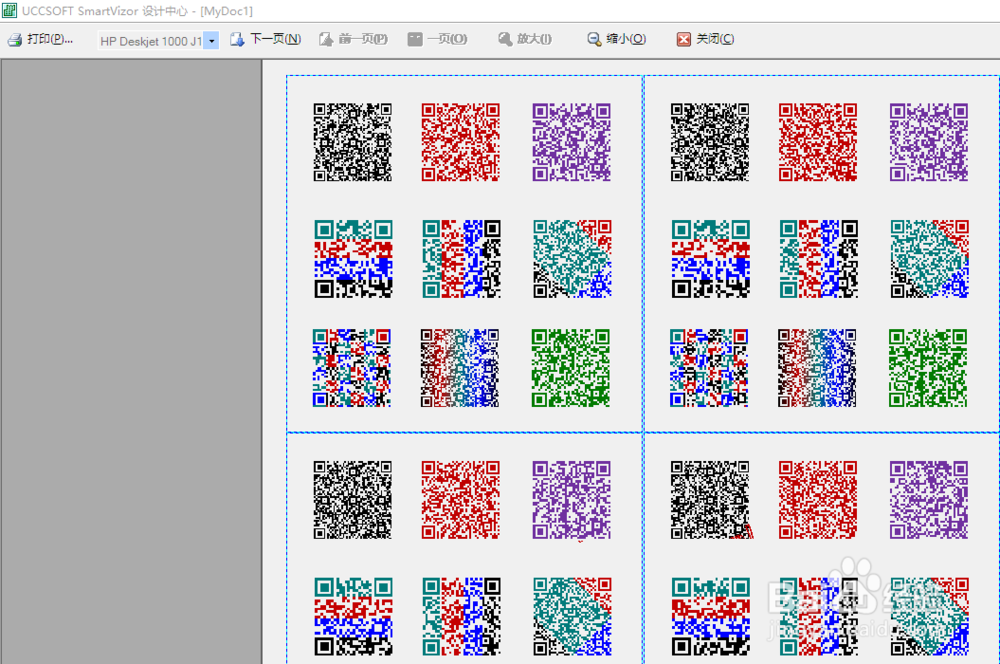Select green QR code in top-left label
This screenshot has height=664, width=1000.
[x=571, y=368]
